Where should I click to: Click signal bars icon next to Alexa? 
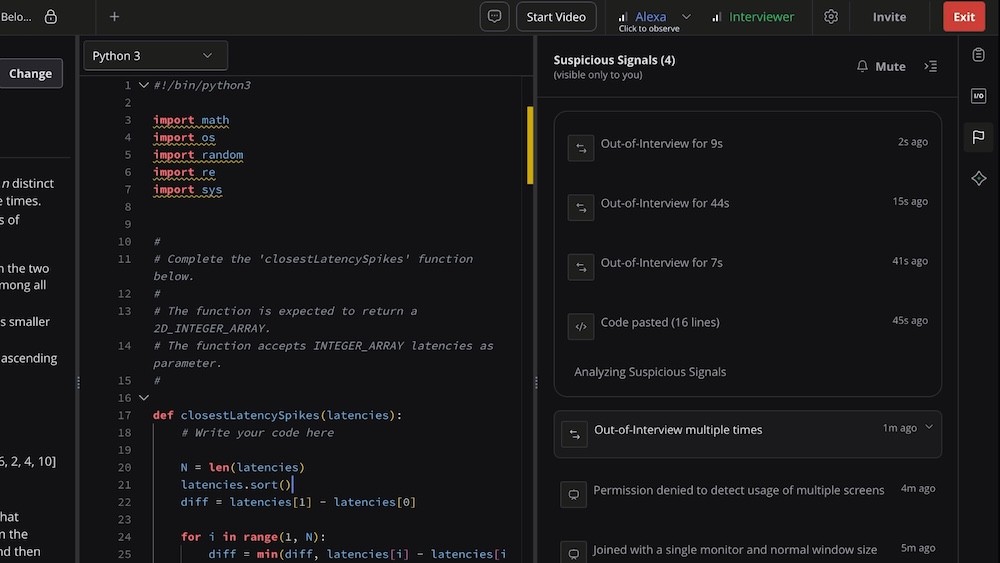[x=623, y=17]
